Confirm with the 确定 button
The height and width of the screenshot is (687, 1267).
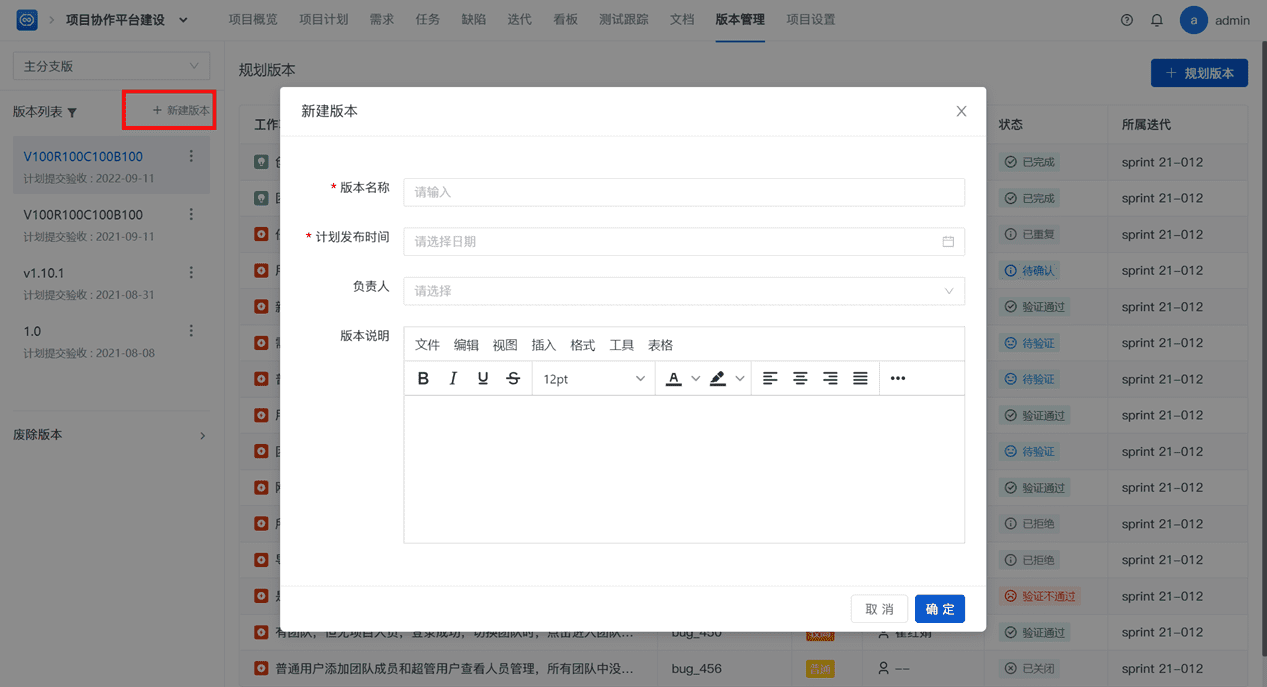coord(940,609)
